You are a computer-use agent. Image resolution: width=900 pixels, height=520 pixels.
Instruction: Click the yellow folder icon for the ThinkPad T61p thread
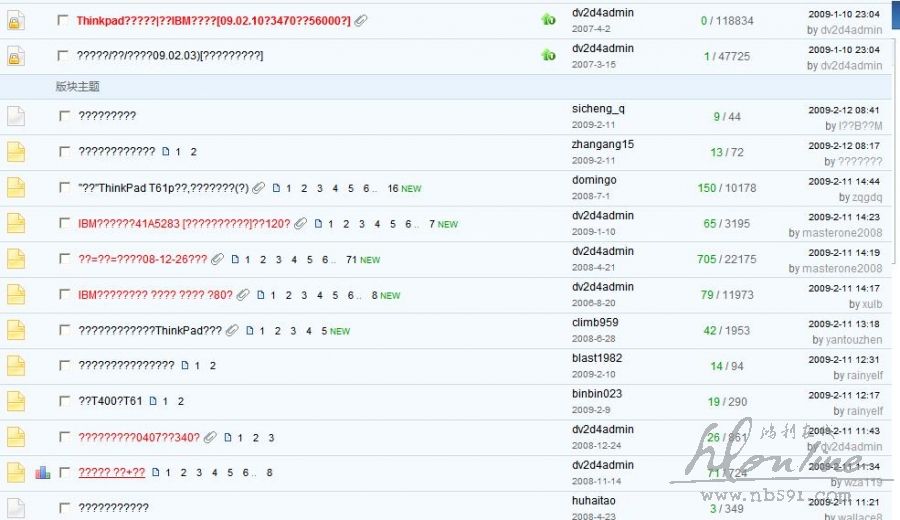coord(16,187)
